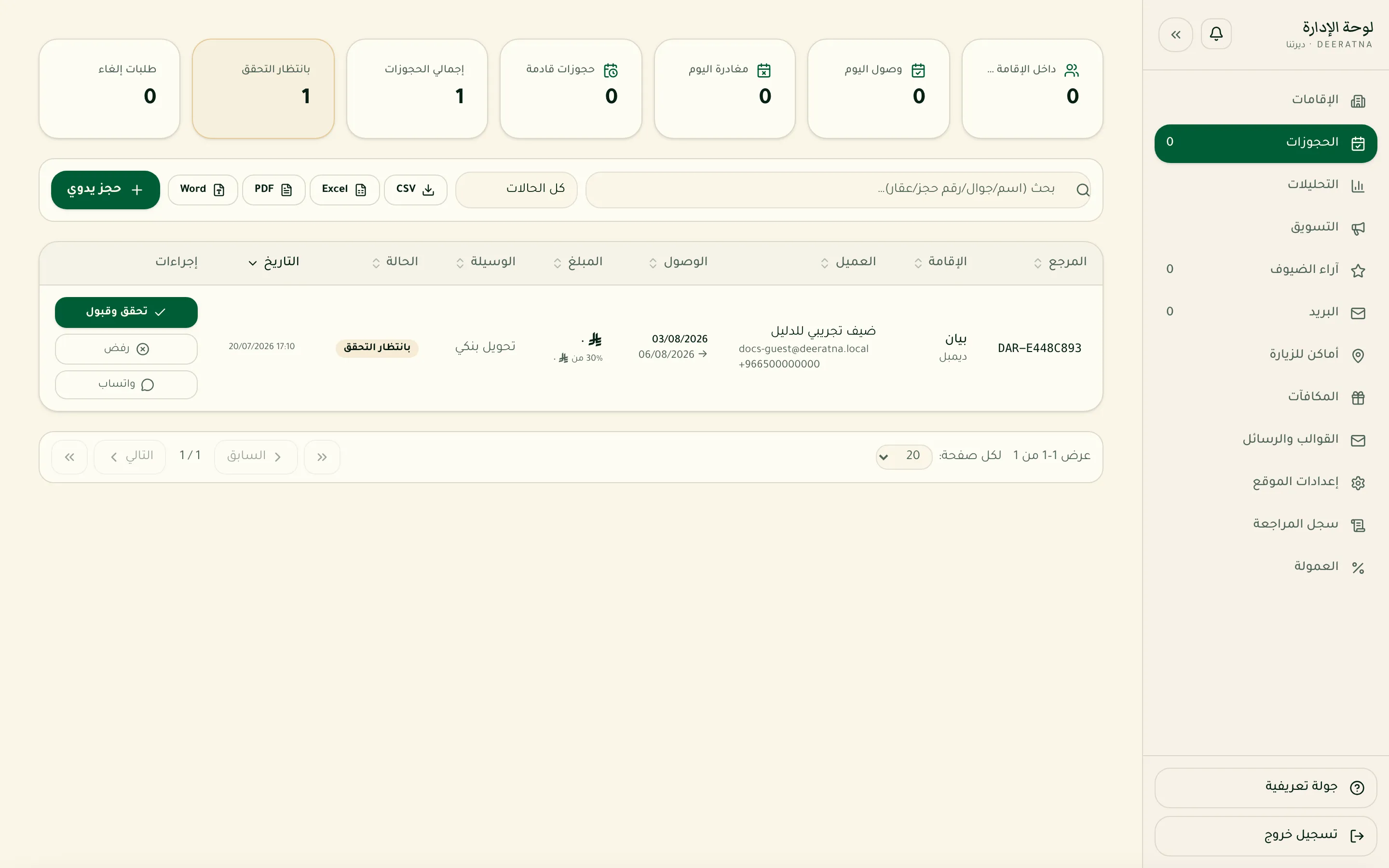The width and height of the screenshot is (1389, 868).
Task: Click the أماكن للزيارة map pin icon
Action: pos(1358,356)
